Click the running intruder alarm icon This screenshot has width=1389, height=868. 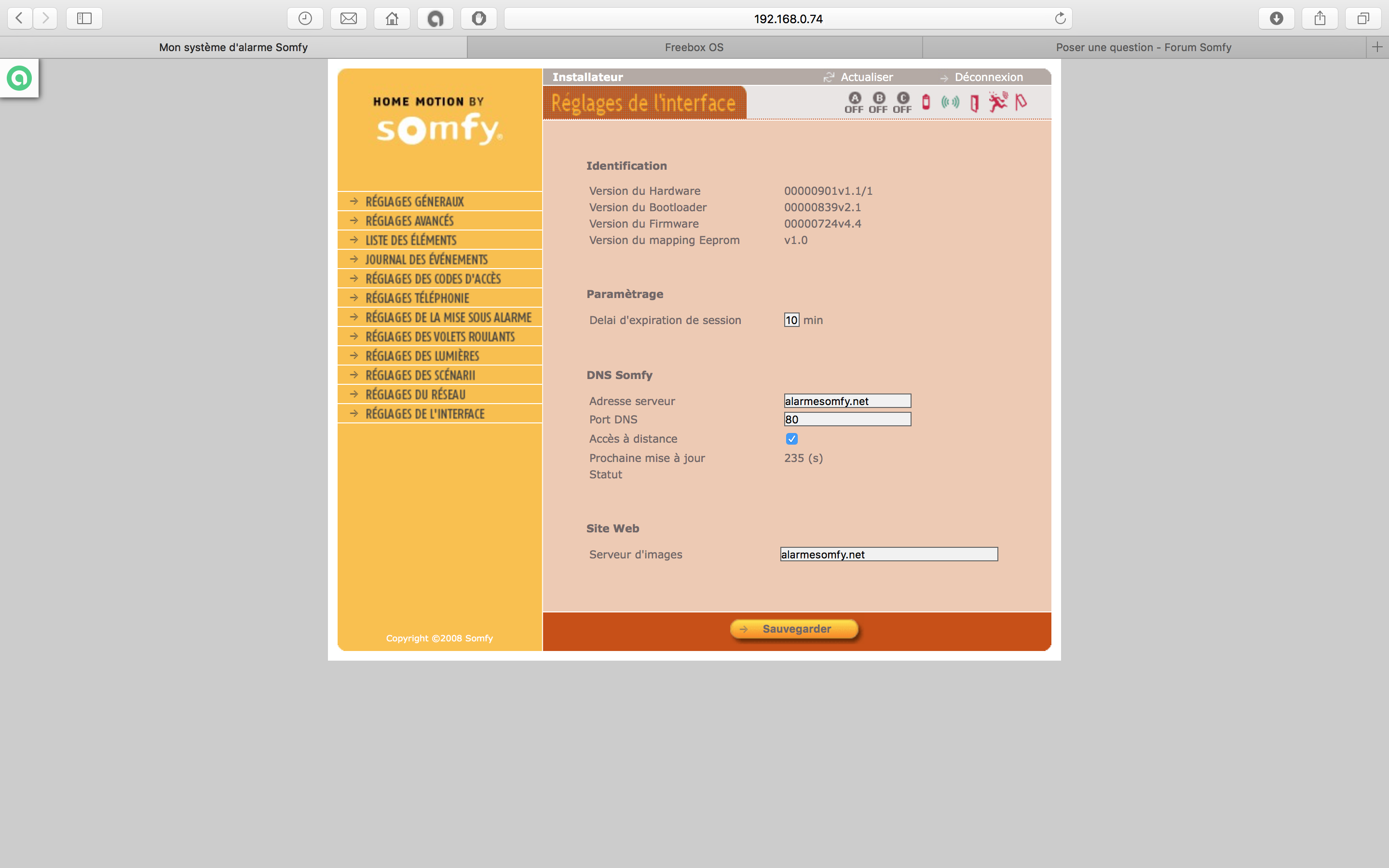tap(997, 102)
